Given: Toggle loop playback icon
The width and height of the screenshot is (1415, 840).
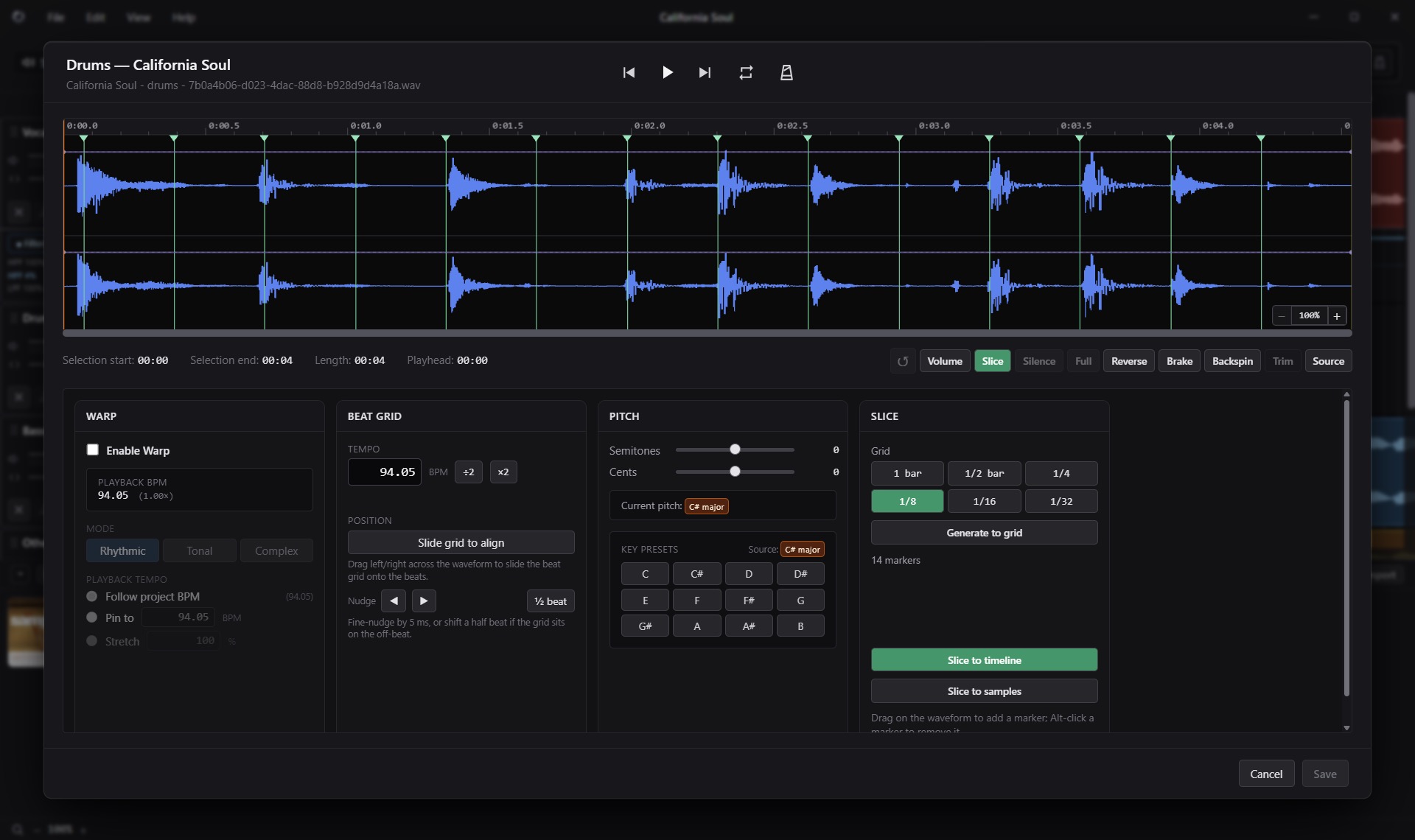Looking at the screenshot, I should tap(746, 72).
